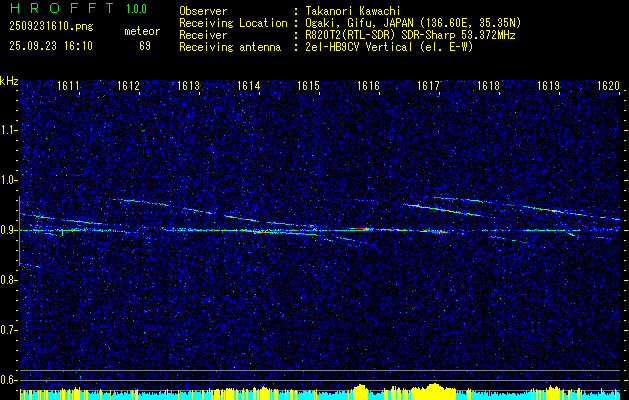This screenshot has height=400, width=629.
Task: Click the red echo near 1617
Action: pos(433,231)
